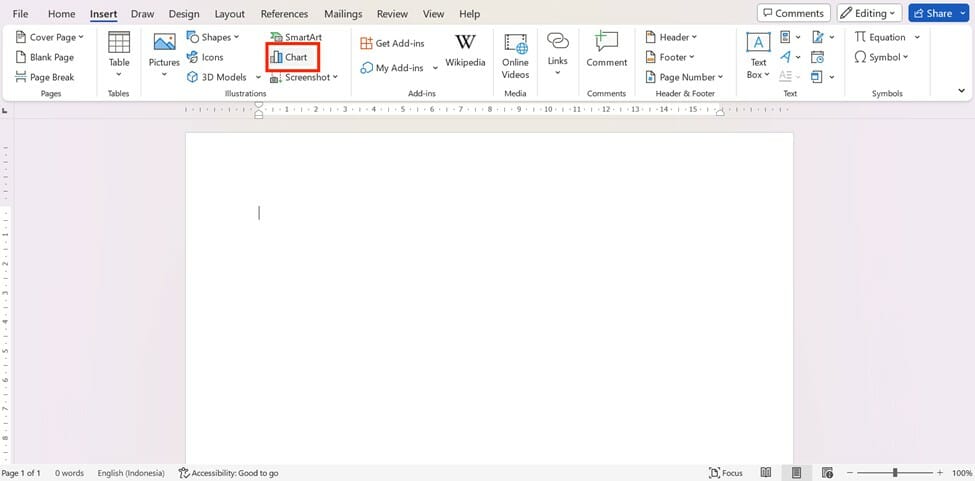The image size is (975, 481).
Task: Click Accessibility: Good to go status
Action: pyautogui.click(x=228, y=473)
